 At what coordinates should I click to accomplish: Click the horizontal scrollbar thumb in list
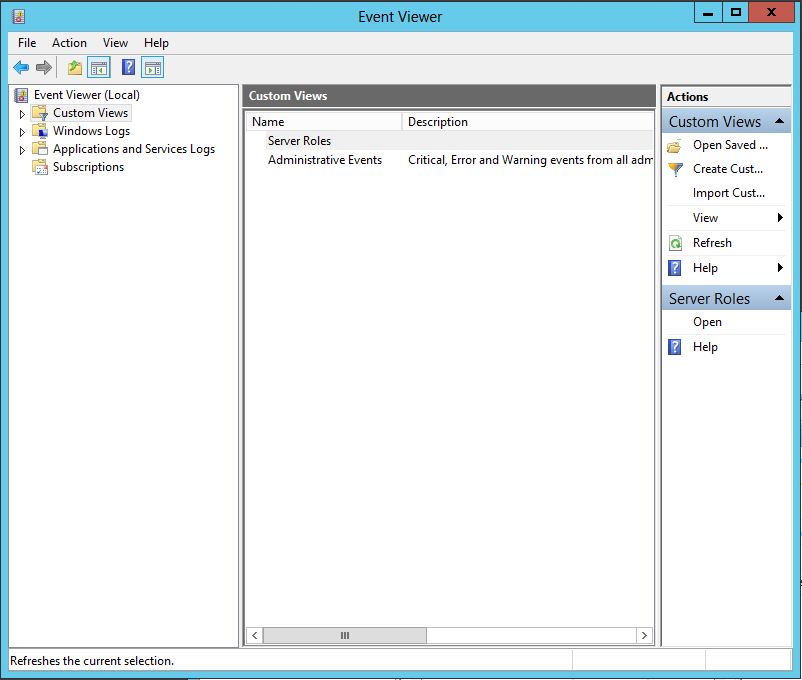click(344, 636)
